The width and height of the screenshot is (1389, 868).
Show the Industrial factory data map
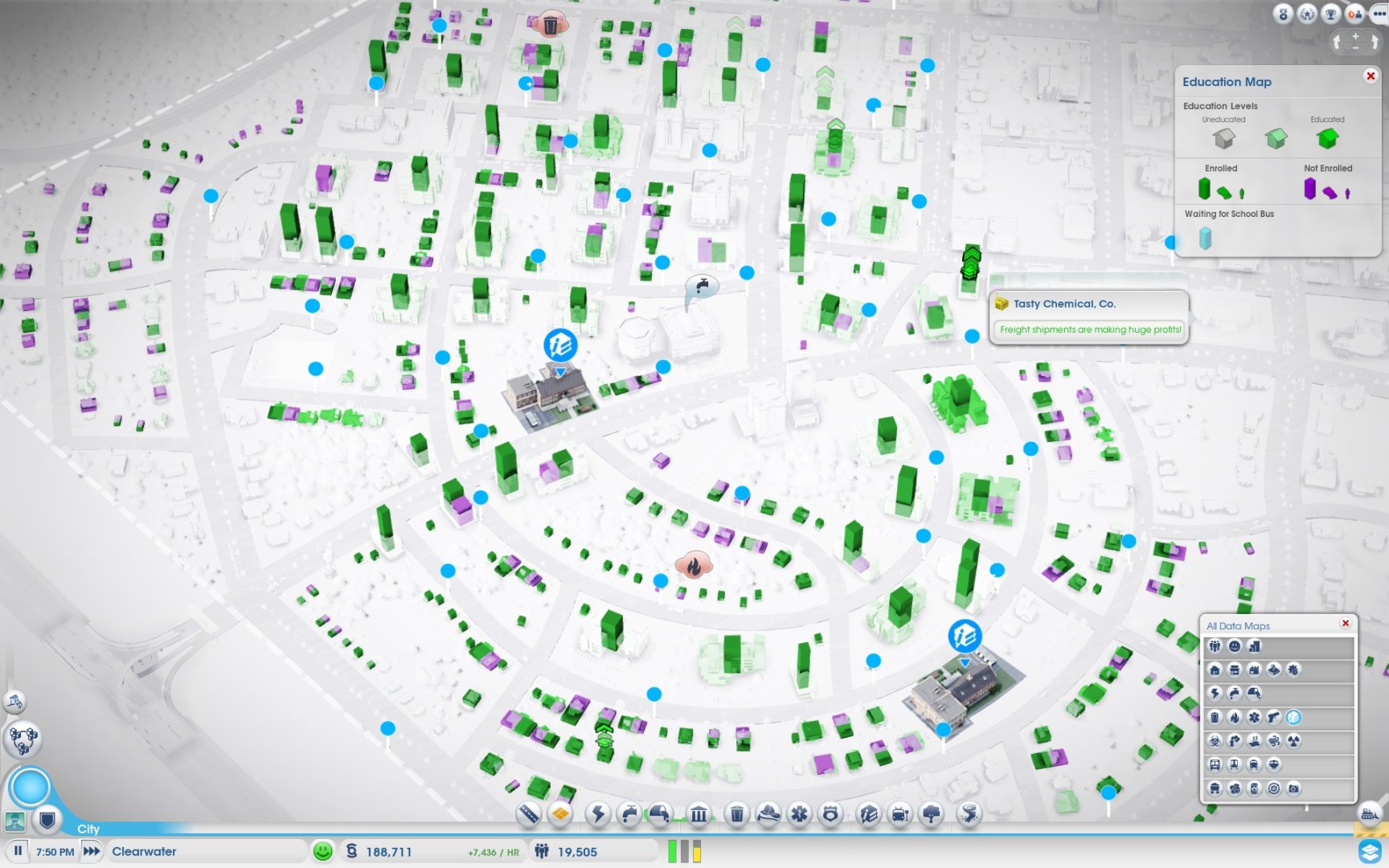pyautogui.click(x=1254, y=669)
